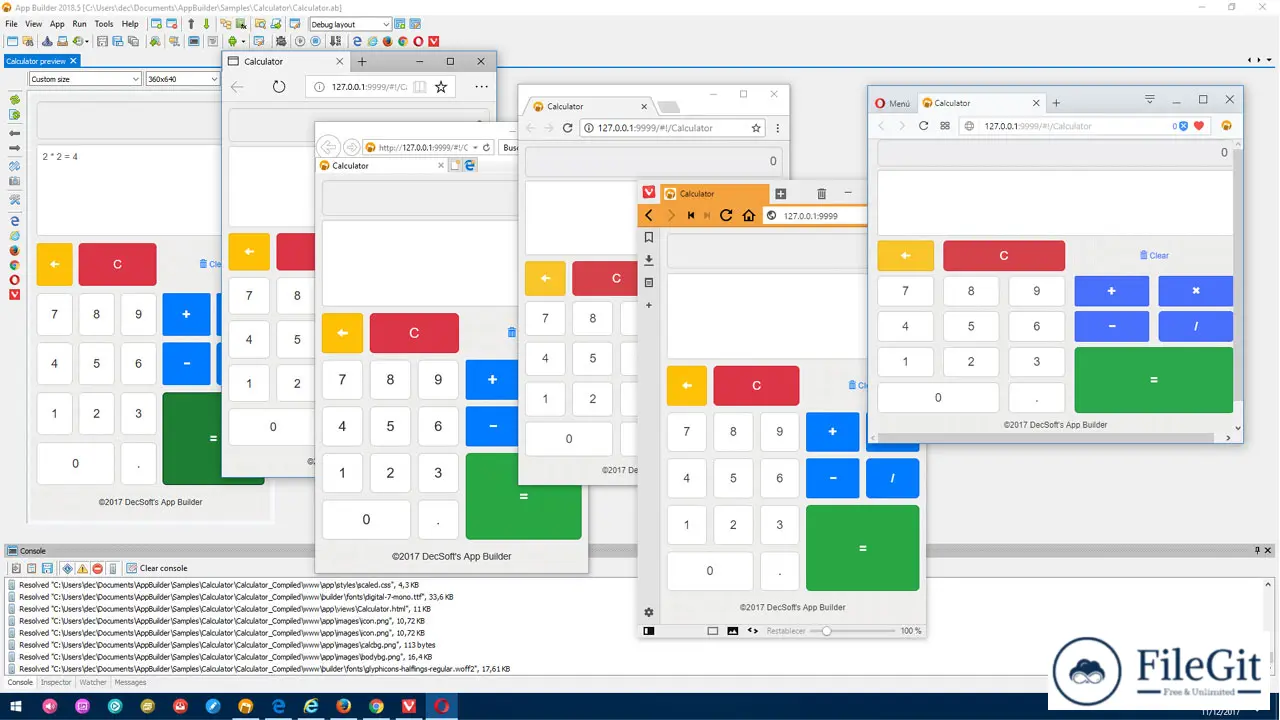Toggle the Opera ad blocker shield icon
Viewport: 1280px width, 720px height.
tap(1183, 126)
